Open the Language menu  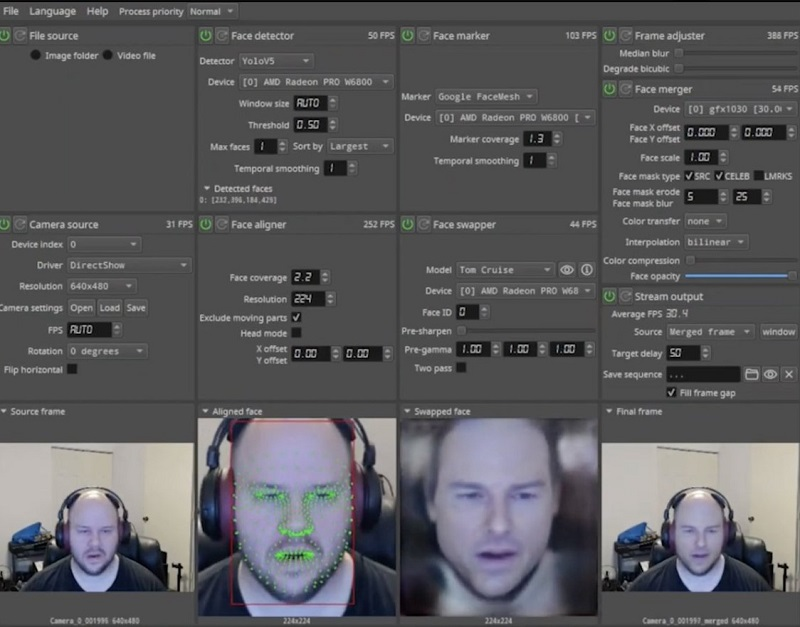52,11
